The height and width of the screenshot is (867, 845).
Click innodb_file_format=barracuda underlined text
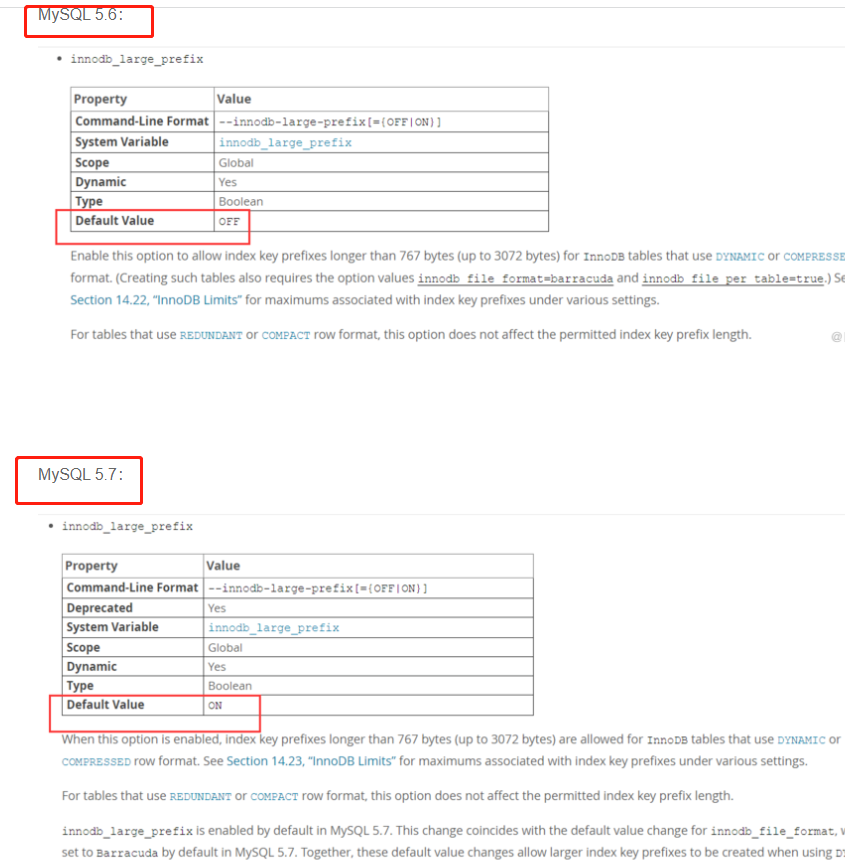pyautogui.click(x=515, y=279)
